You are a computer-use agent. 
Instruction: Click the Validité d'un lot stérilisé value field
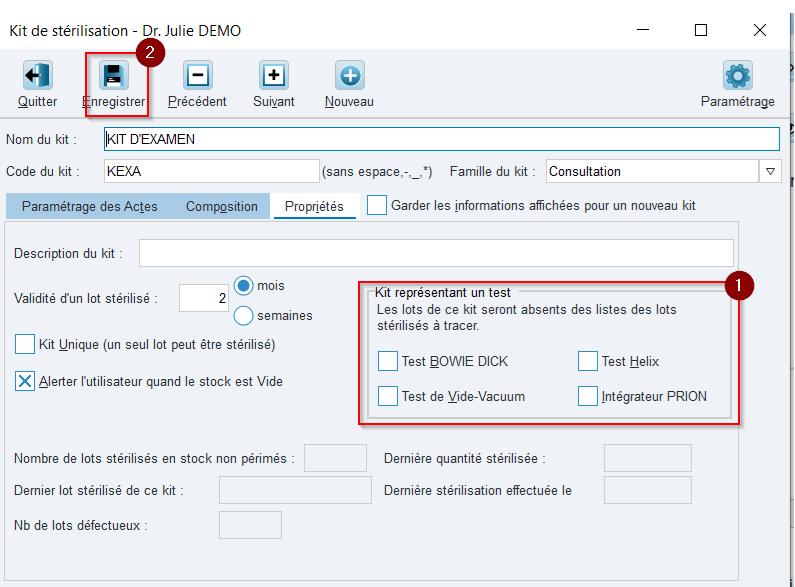203,298
